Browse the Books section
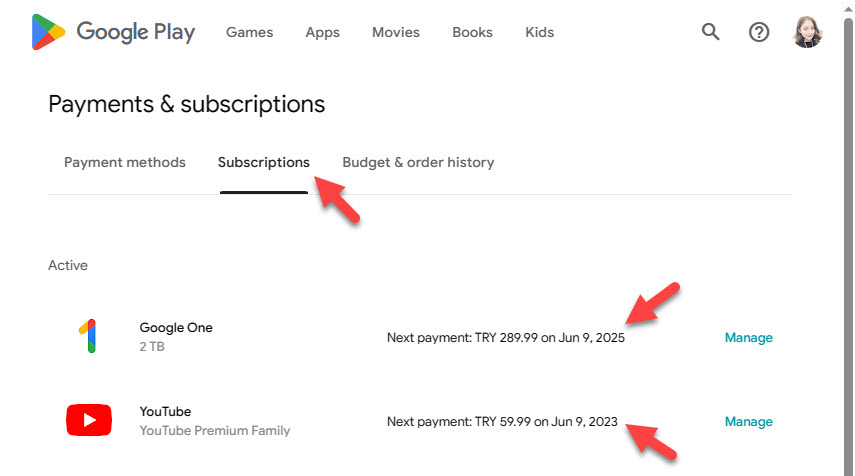855x476 pixels. point(472,32)
